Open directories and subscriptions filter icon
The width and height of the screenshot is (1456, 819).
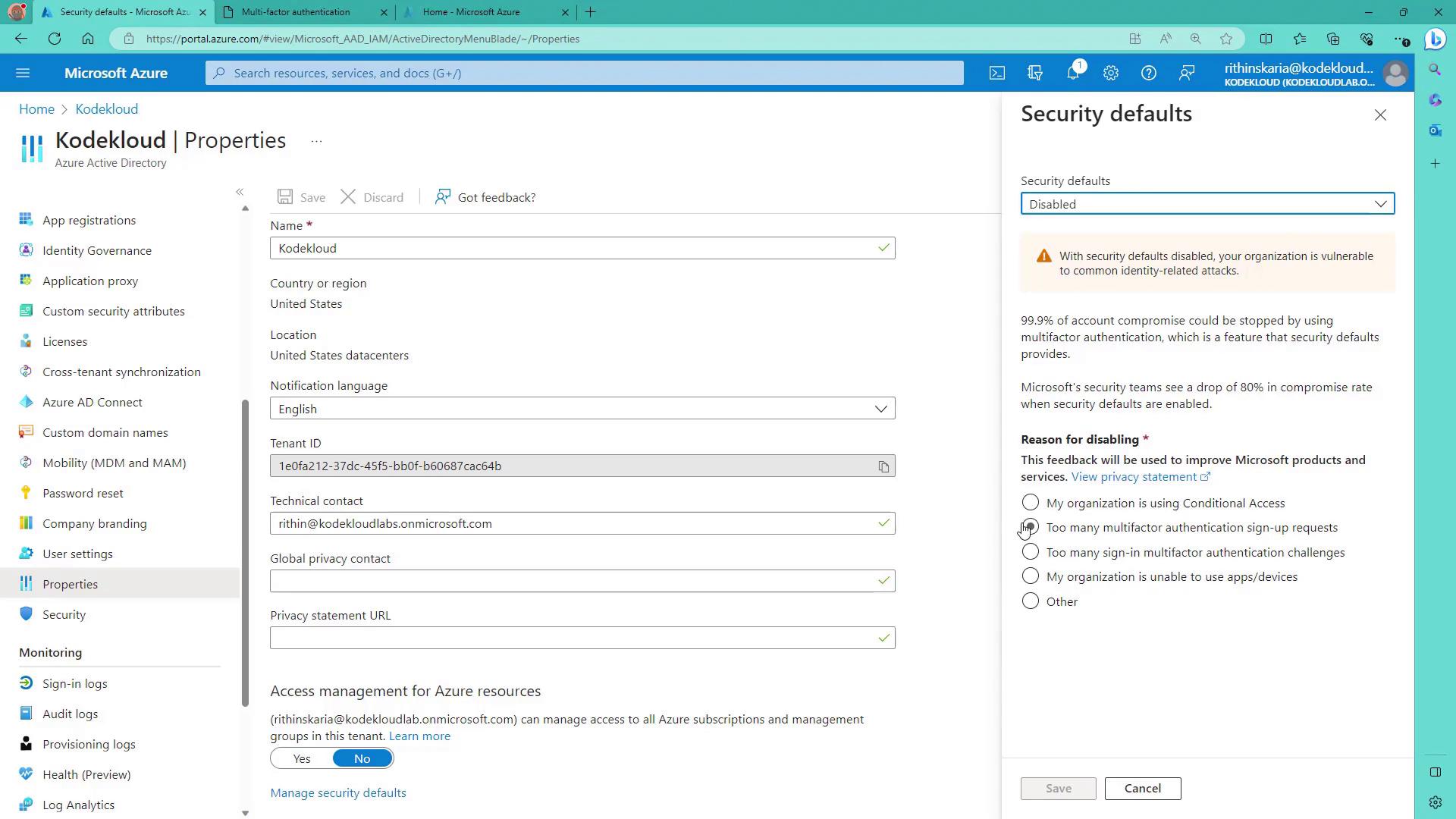(x=1035, y=73)
